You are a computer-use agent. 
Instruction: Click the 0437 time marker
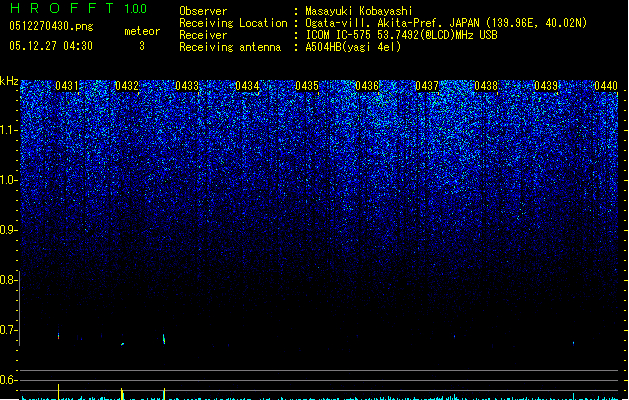[x=427, y=85]
